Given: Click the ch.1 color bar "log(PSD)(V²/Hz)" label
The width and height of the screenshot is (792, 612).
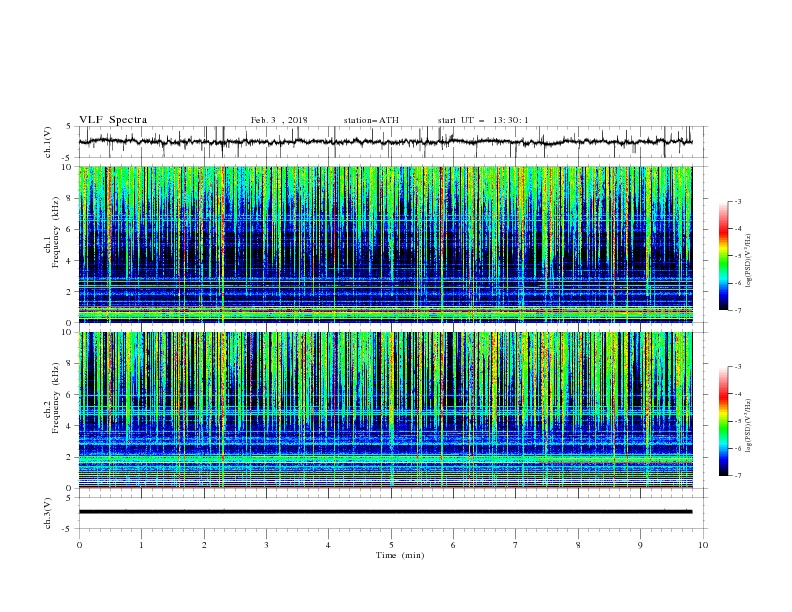Looking at the screenshot, I should 749,261.
